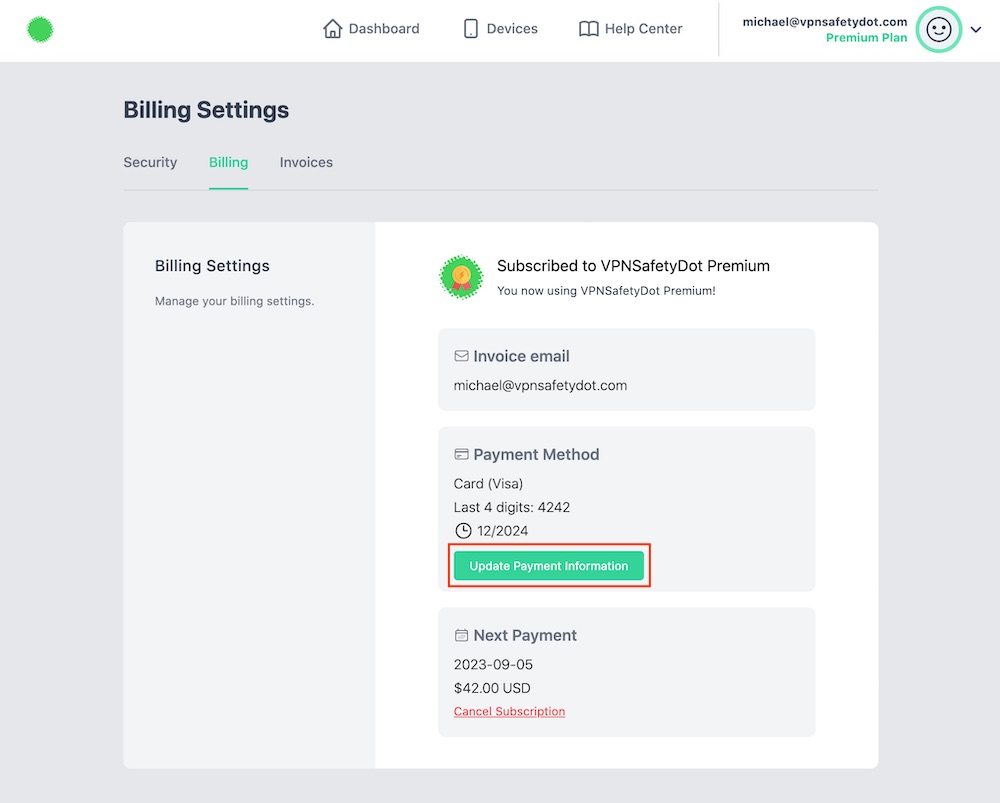Click the Card (Visa) text
Viewport: 1000px width, 803px height.
tap(489, 483)
